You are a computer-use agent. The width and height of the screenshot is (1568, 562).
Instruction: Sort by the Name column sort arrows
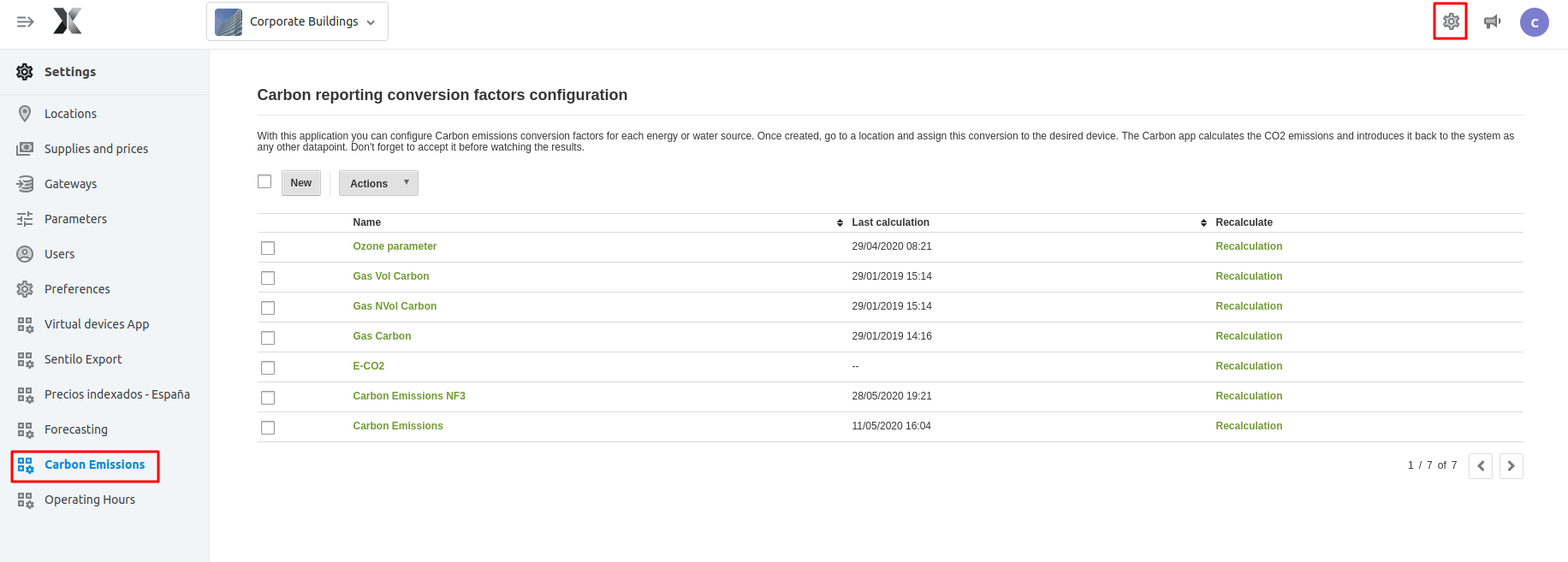pos(840,222)
